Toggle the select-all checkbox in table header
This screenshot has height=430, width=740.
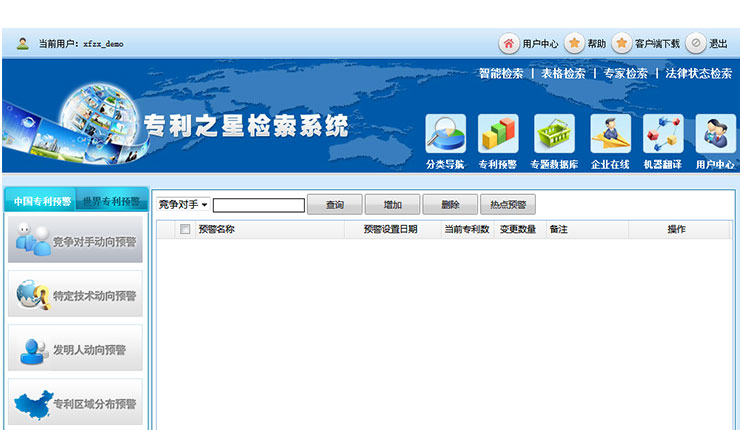click(x=184, y=229)
